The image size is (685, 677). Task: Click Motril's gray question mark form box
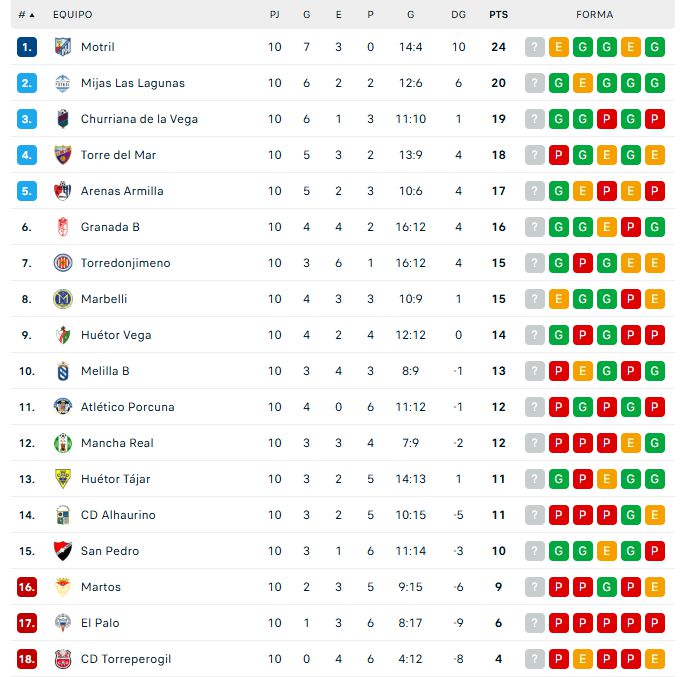pyautogui.click(x=535, y=47)
